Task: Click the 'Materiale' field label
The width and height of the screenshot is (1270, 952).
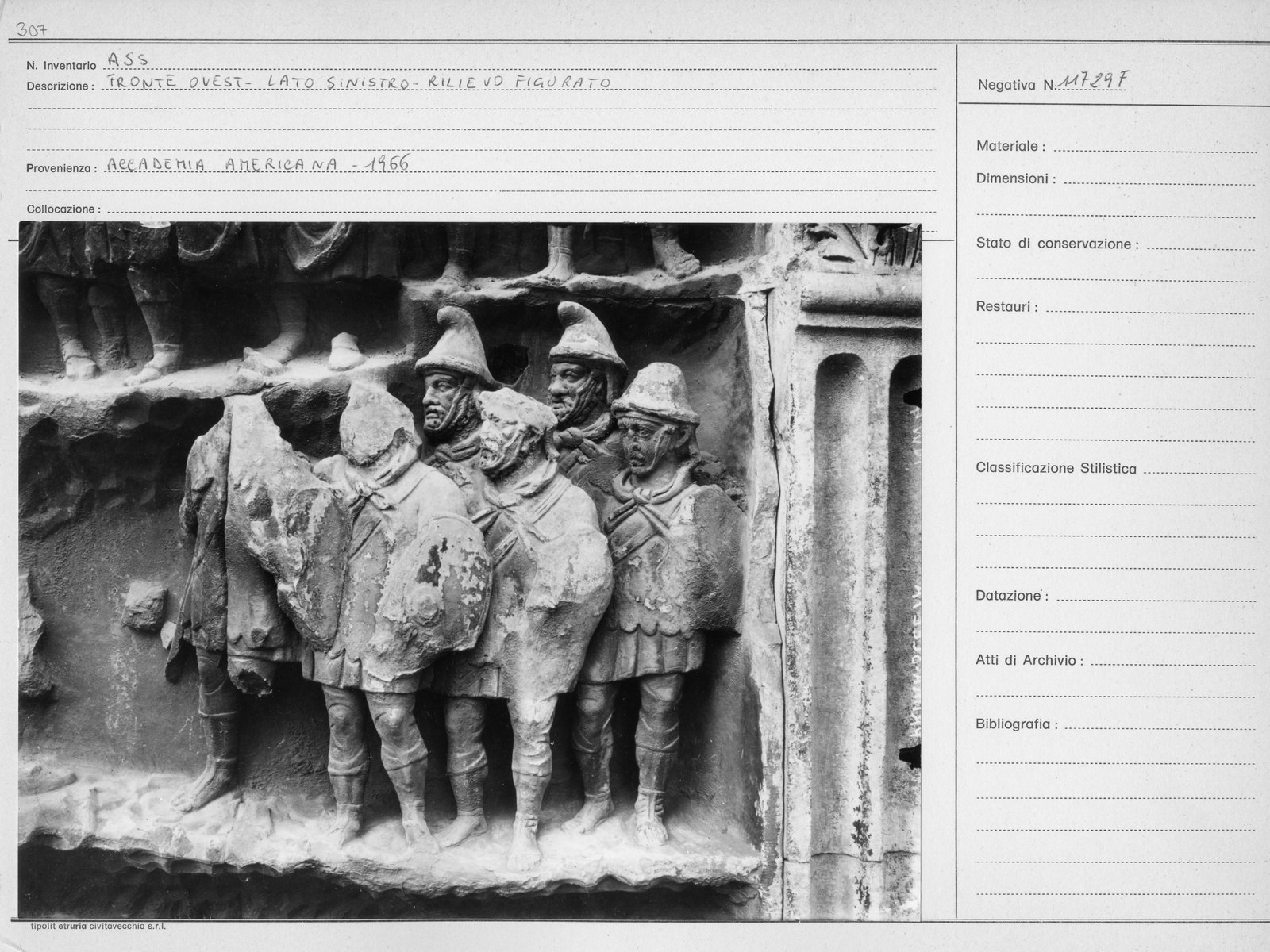Action: (x=1010, y=146)
